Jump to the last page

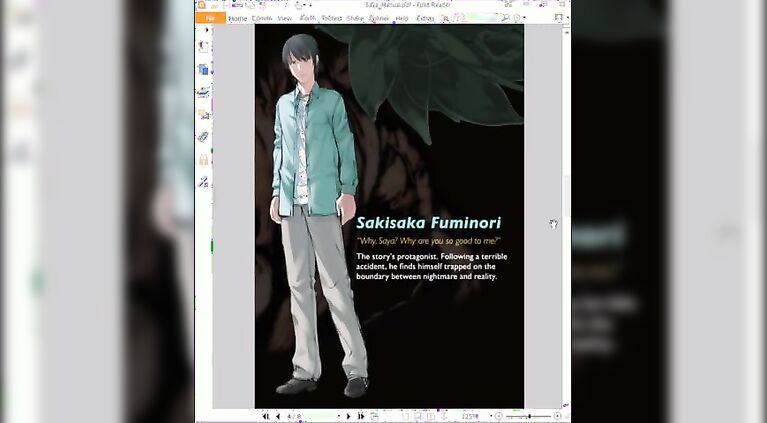[361, 416]
